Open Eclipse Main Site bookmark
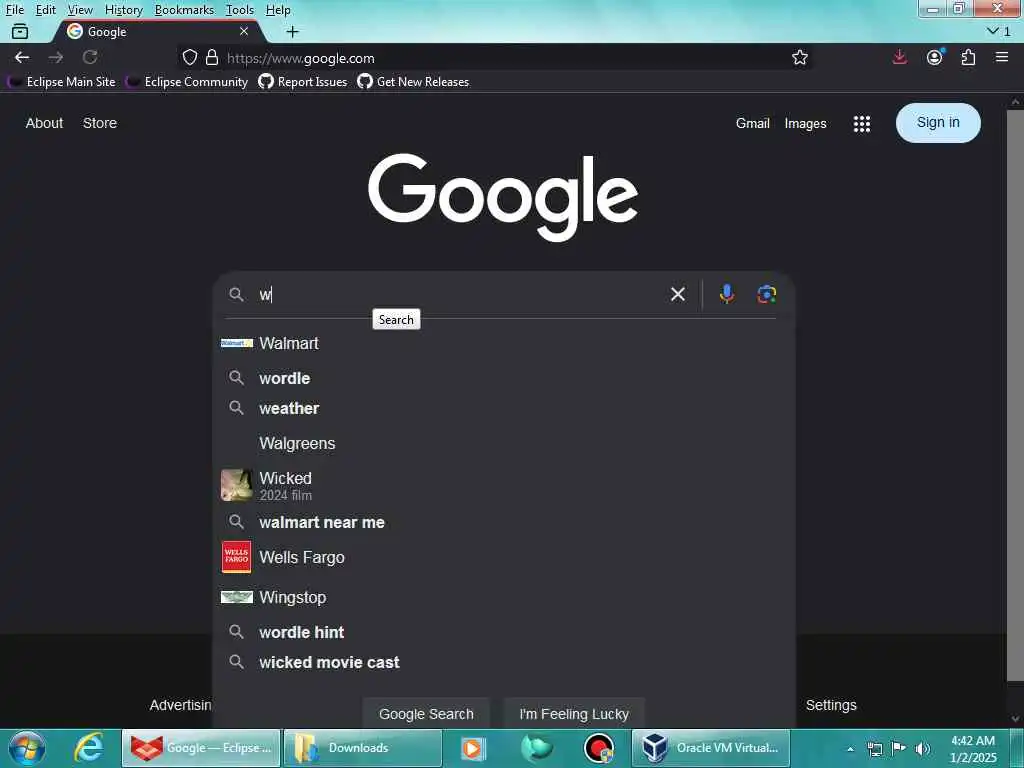This screenshot has height=768, width=1024. (x=61, y=82)
